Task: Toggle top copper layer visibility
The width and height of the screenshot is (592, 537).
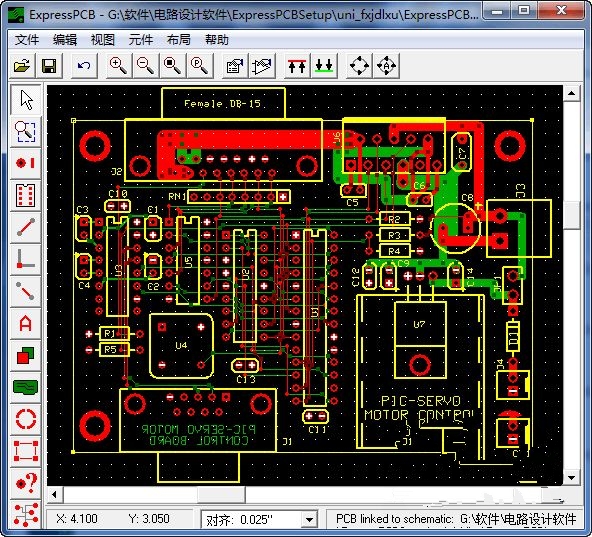Action: coord(297,66)
